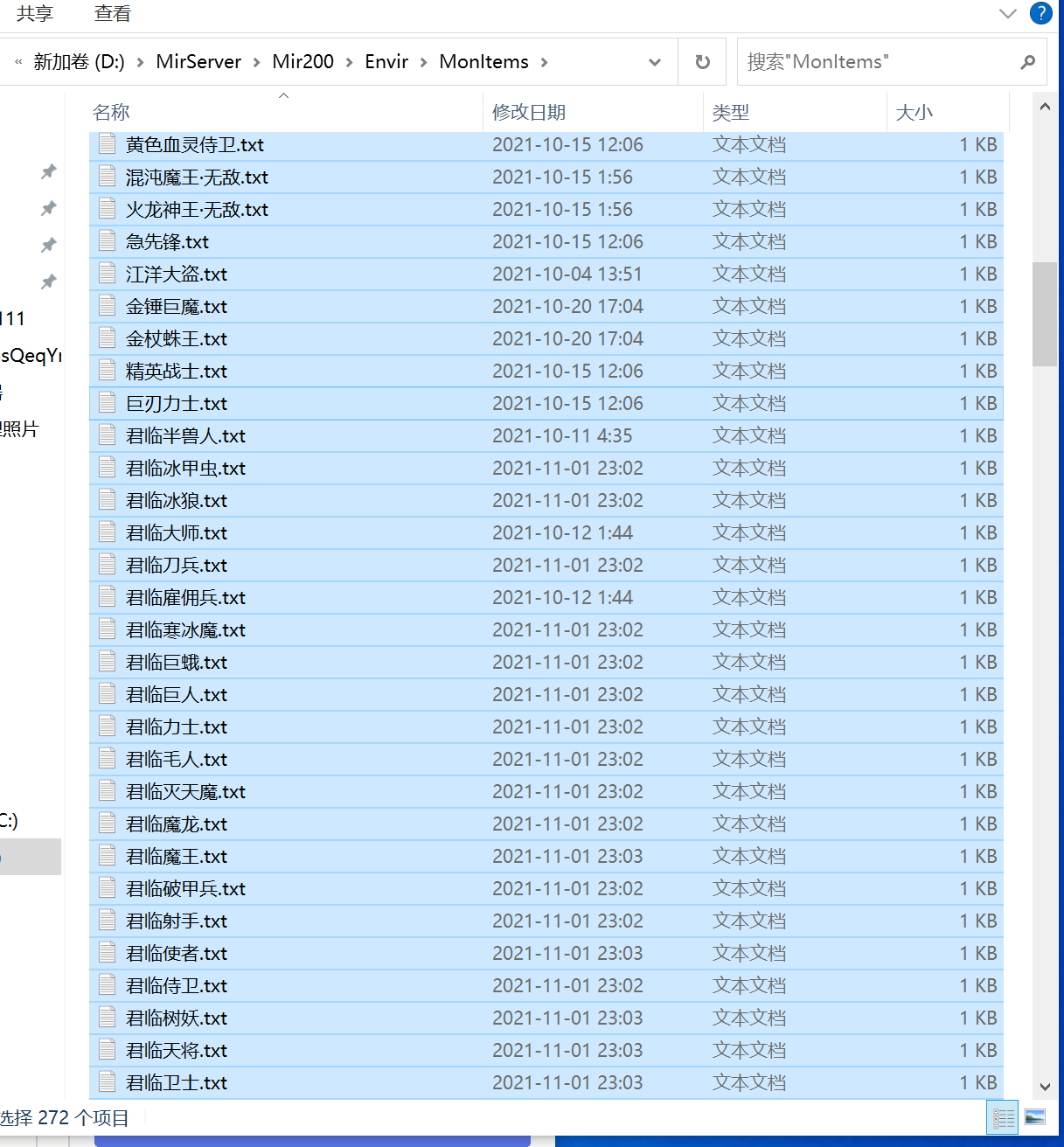Click file icon of 江洋大盗.txt
1064x1147 pixels.
107,273
